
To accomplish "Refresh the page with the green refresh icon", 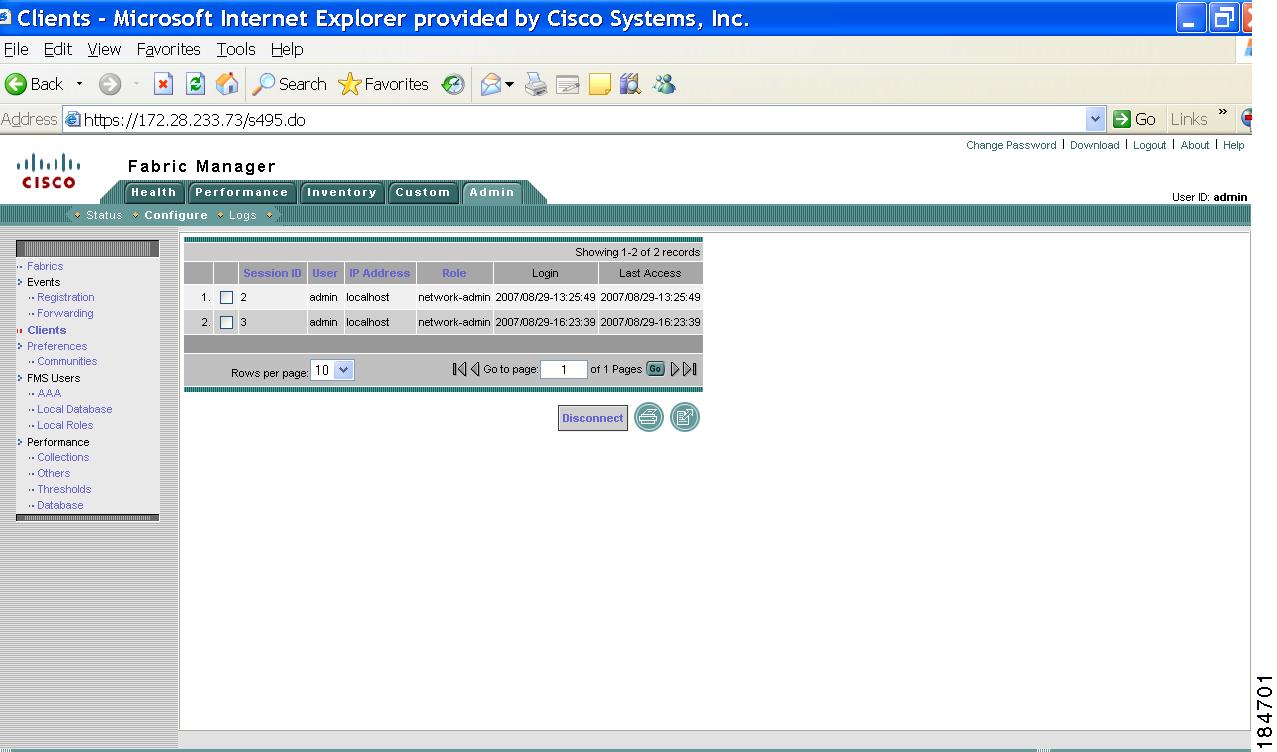I will 196,85.
